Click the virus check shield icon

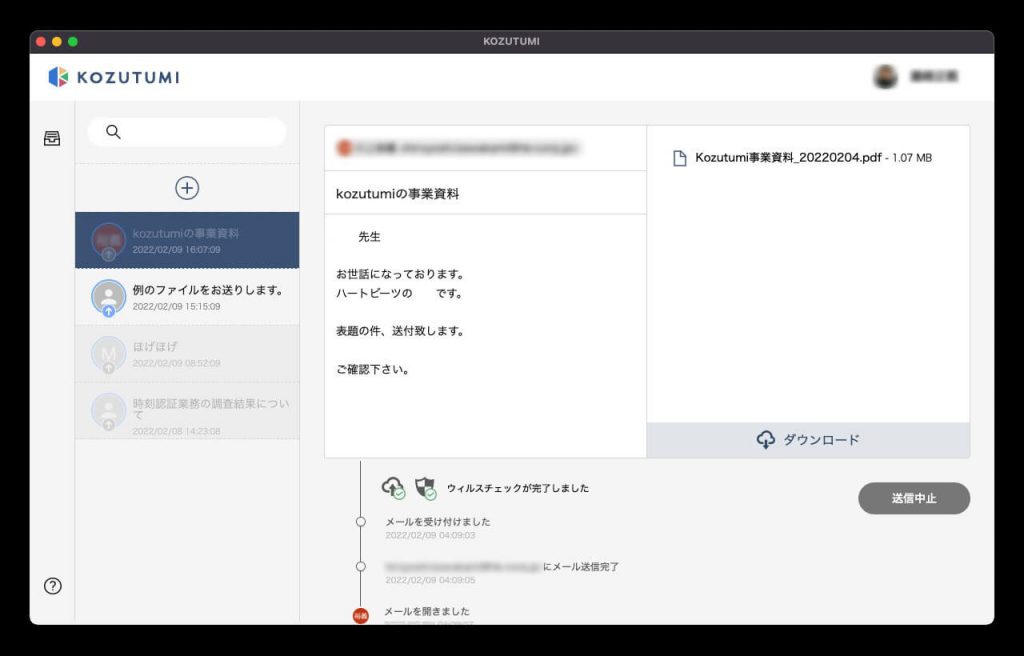point(425,487)
